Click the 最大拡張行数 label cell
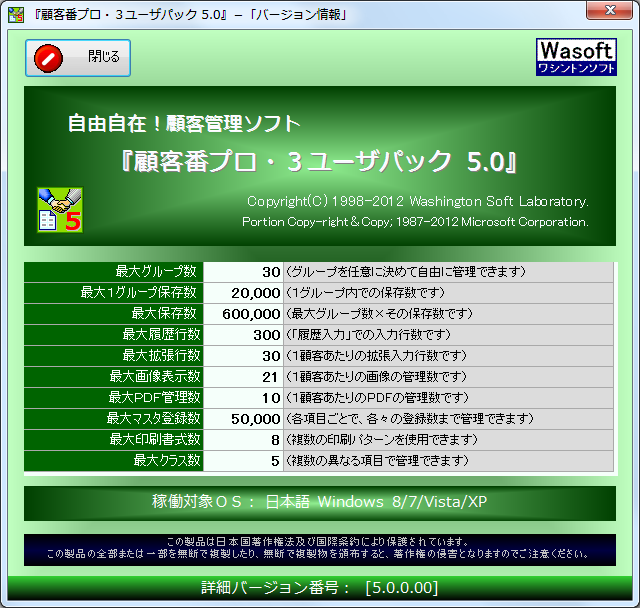This screenshot has height=608, width=640. pos(113,355)
